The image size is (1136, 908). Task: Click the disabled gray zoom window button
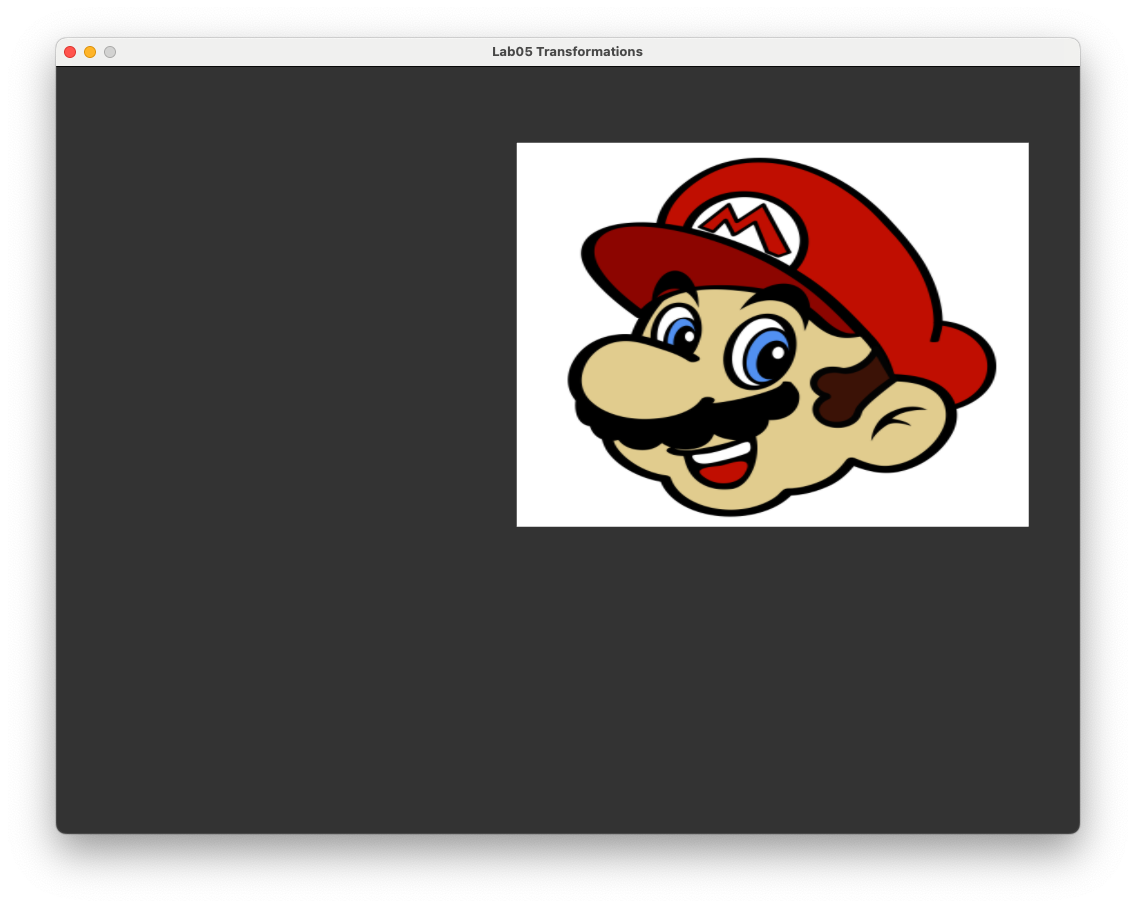tap(110, 52)
